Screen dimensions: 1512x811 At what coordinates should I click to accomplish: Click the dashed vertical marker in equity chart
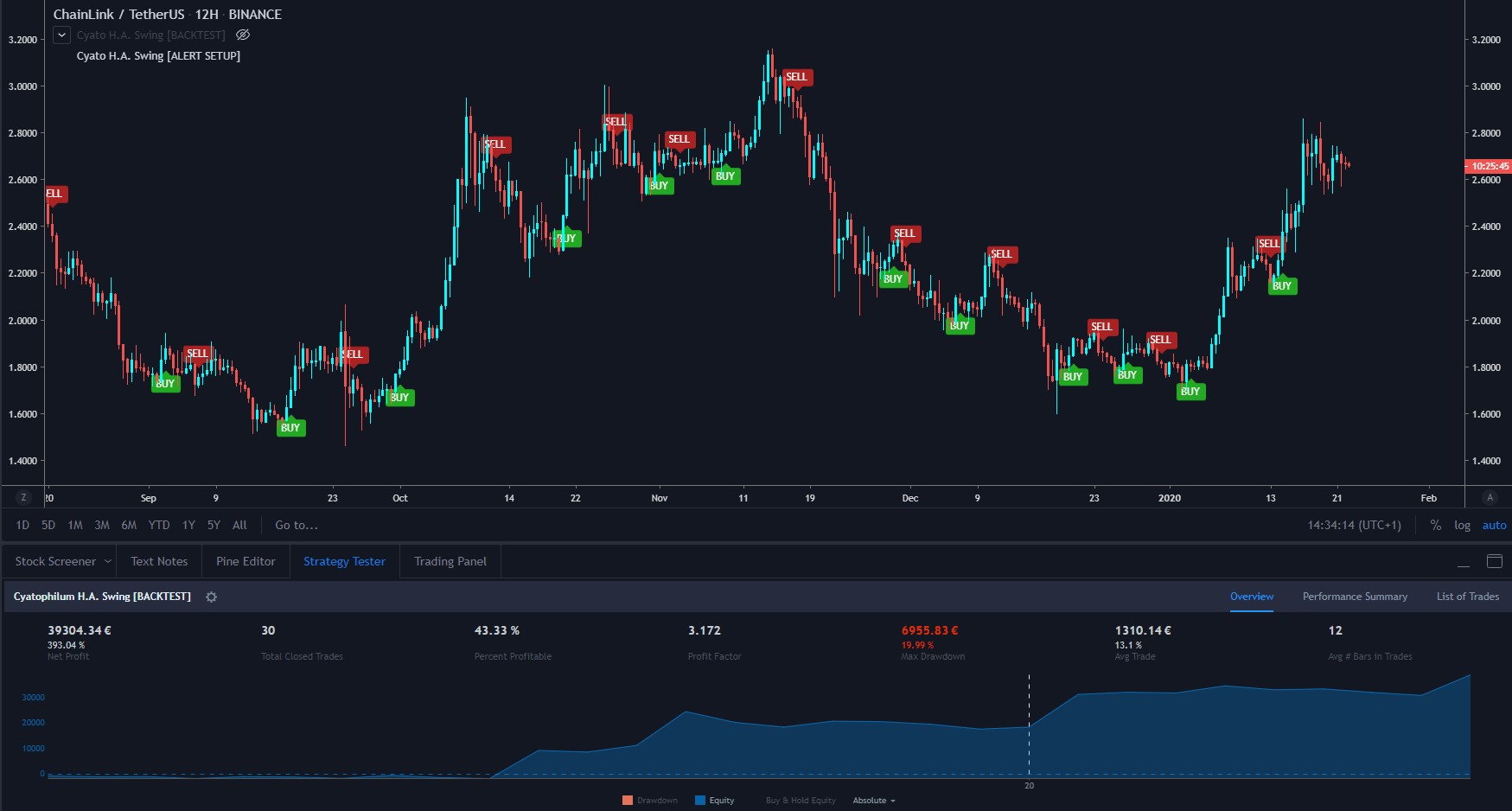(1029, 726)
